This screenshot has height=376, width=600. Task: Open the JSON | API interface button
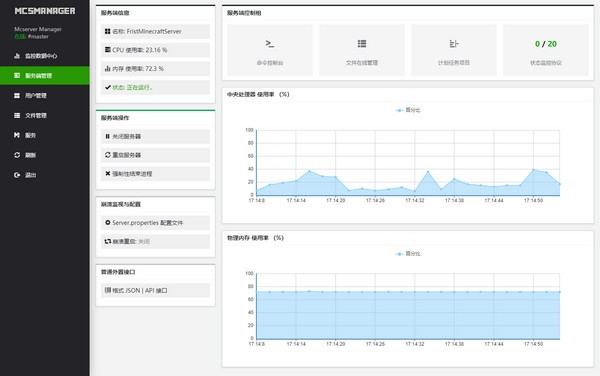tap(155, 290)
